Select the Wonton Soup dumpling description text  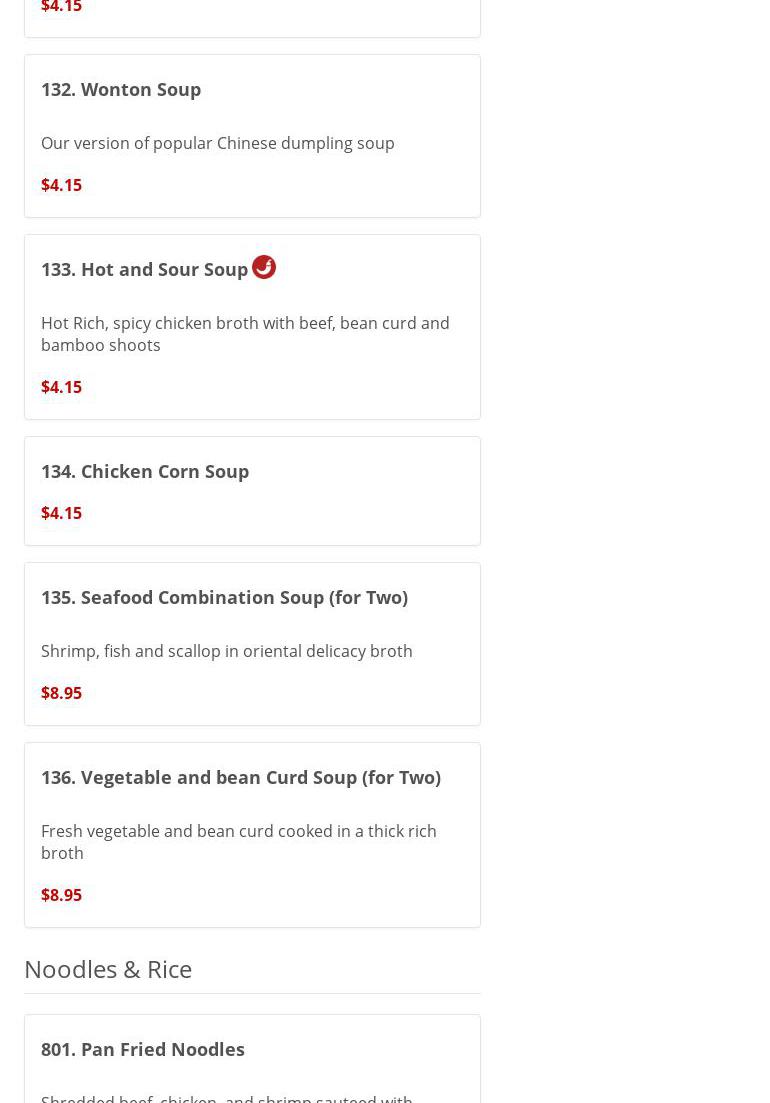coord(218,143)
